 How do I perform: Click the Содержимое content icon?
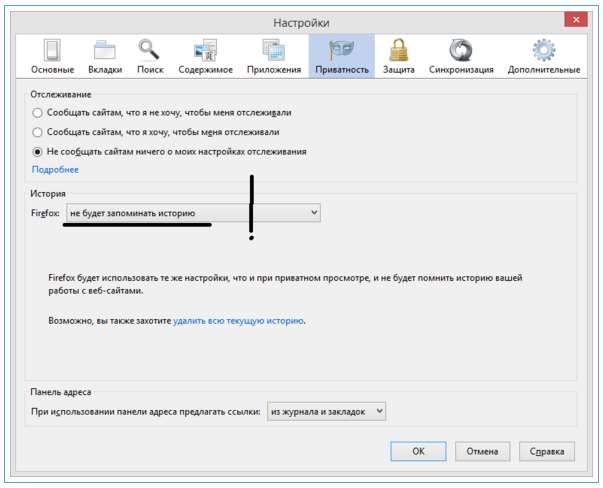click(206, 50)
